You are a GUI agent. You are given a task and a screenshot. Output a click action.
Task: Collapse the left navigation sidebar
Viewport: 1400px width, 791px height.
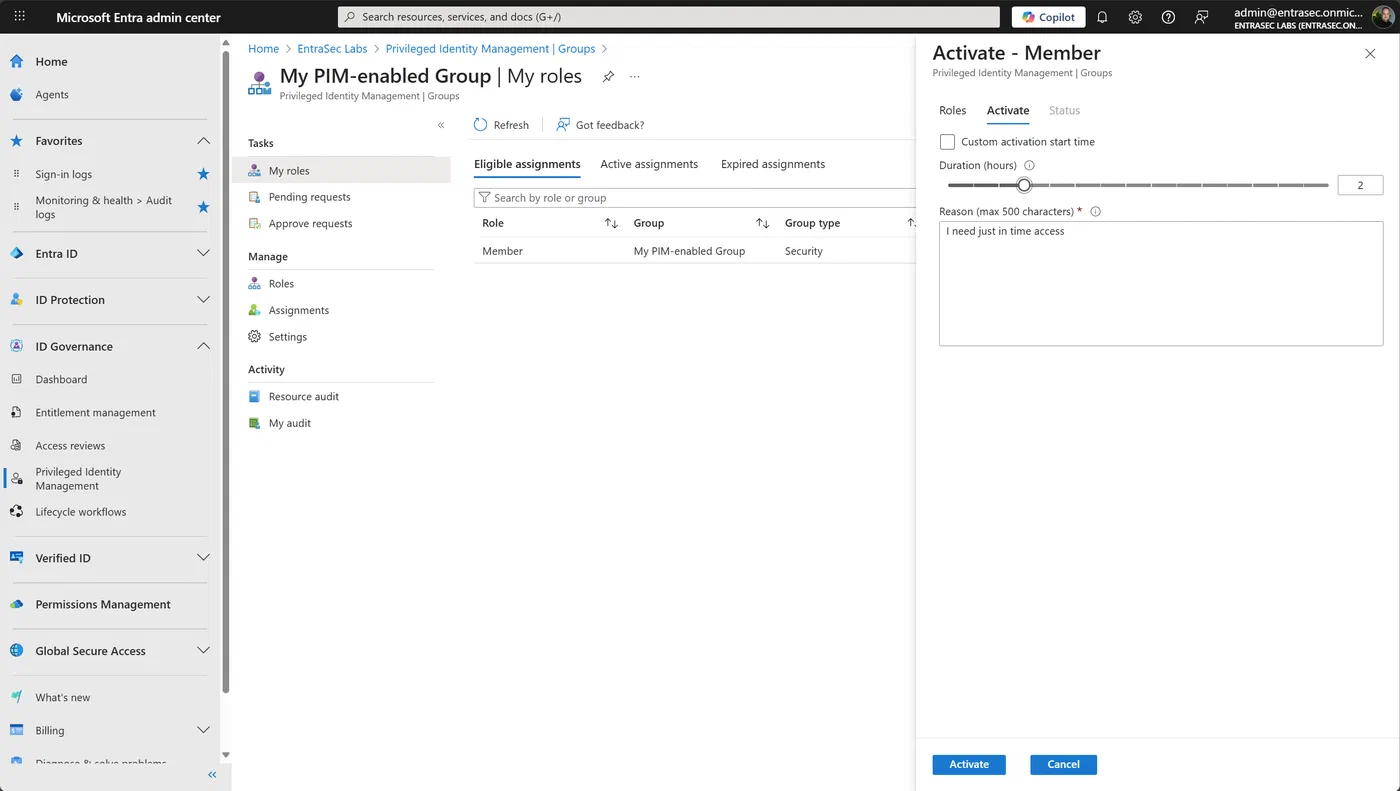[x=212, y=775]
